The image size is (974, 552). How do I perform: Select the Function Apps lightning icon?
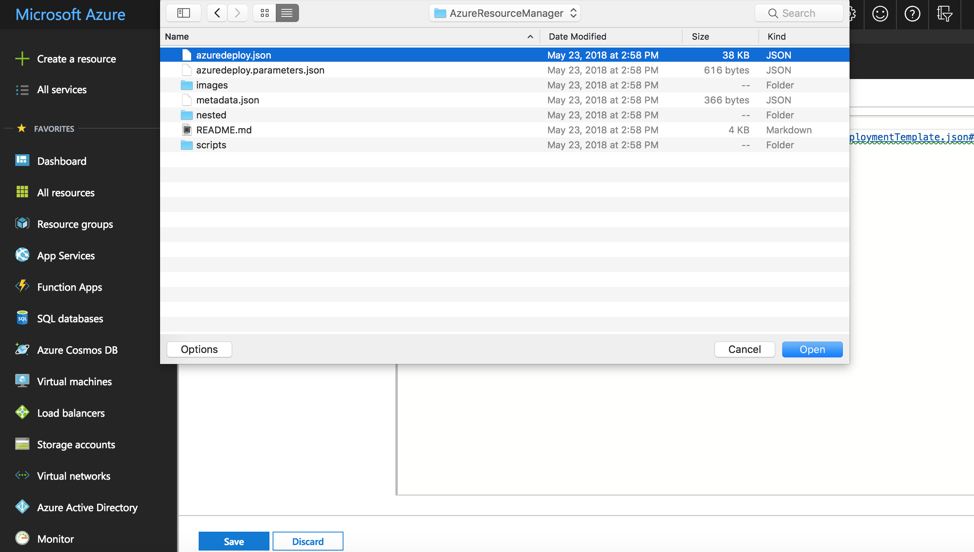pyautogui.click(x=22, y=287)
